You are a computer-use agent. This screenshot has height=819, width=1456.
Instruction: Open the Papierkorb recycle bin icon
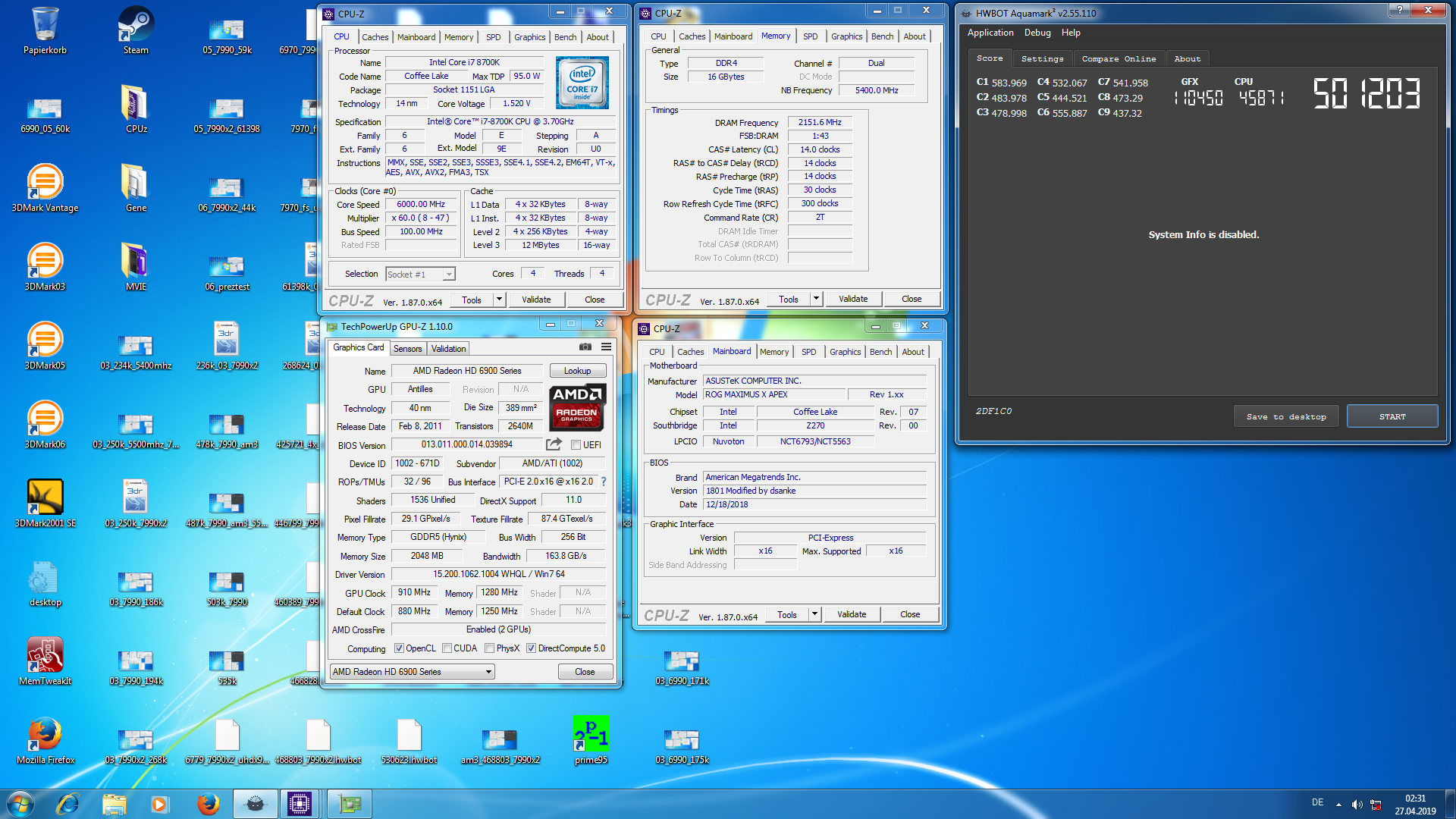click(x=45, y=30)
